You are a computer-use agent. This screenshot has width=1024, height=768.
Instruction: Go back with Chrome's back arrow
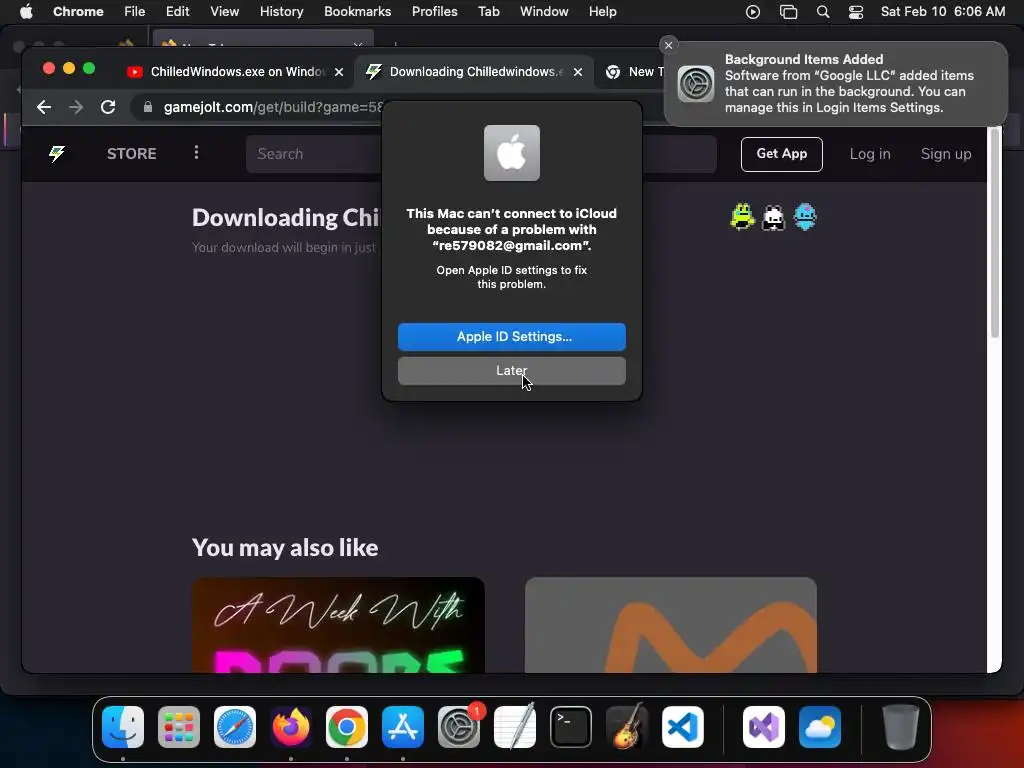coord(44,107)
